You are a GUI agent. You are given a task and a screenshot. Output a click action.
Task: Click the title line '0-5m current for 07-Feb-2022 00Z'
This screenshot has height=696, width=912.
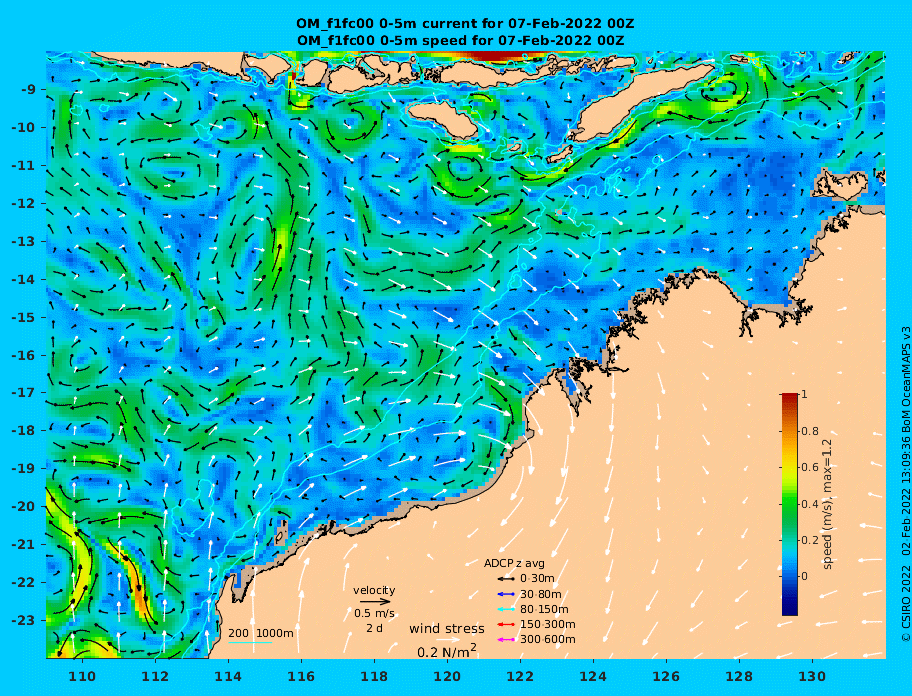465,24
